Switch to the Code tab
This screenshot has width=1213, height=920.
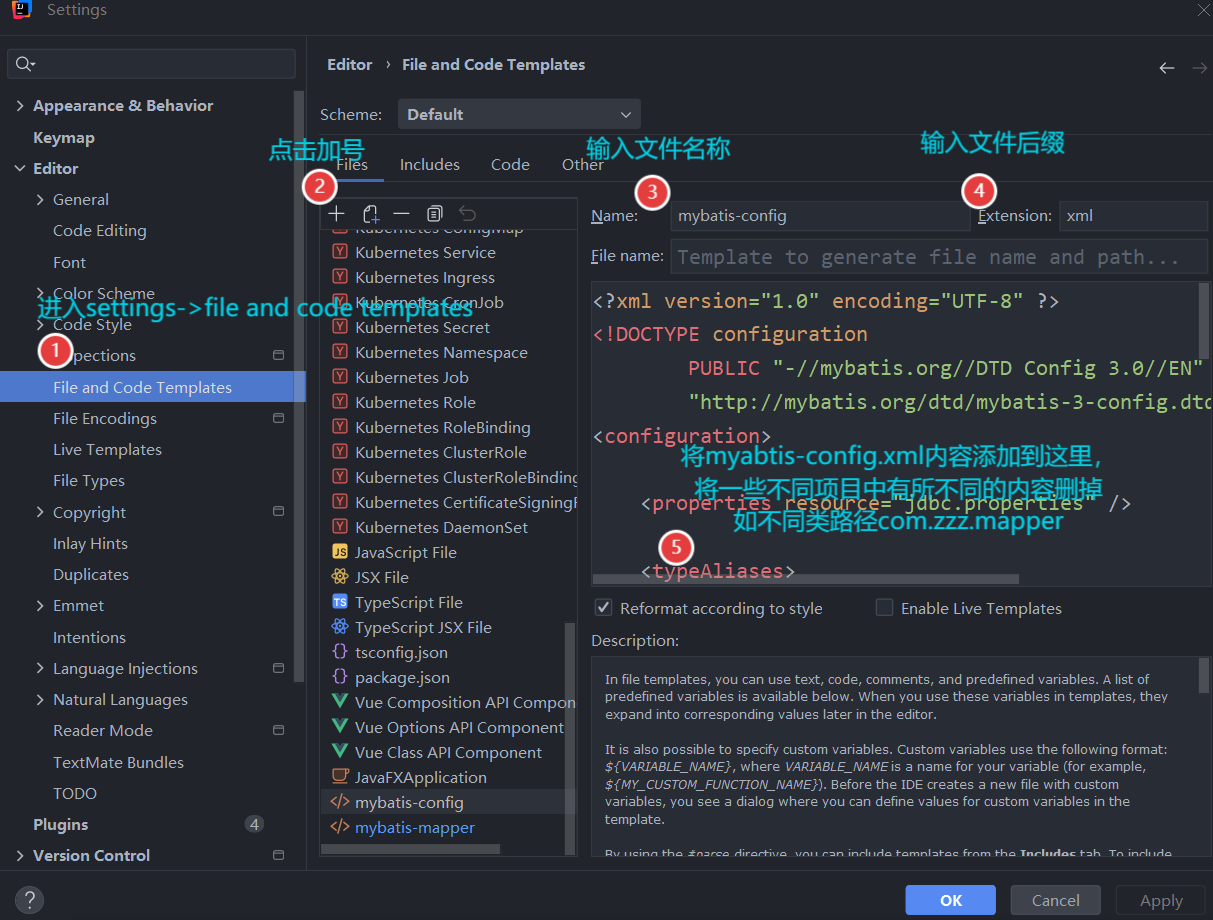(x=510, y=164)
